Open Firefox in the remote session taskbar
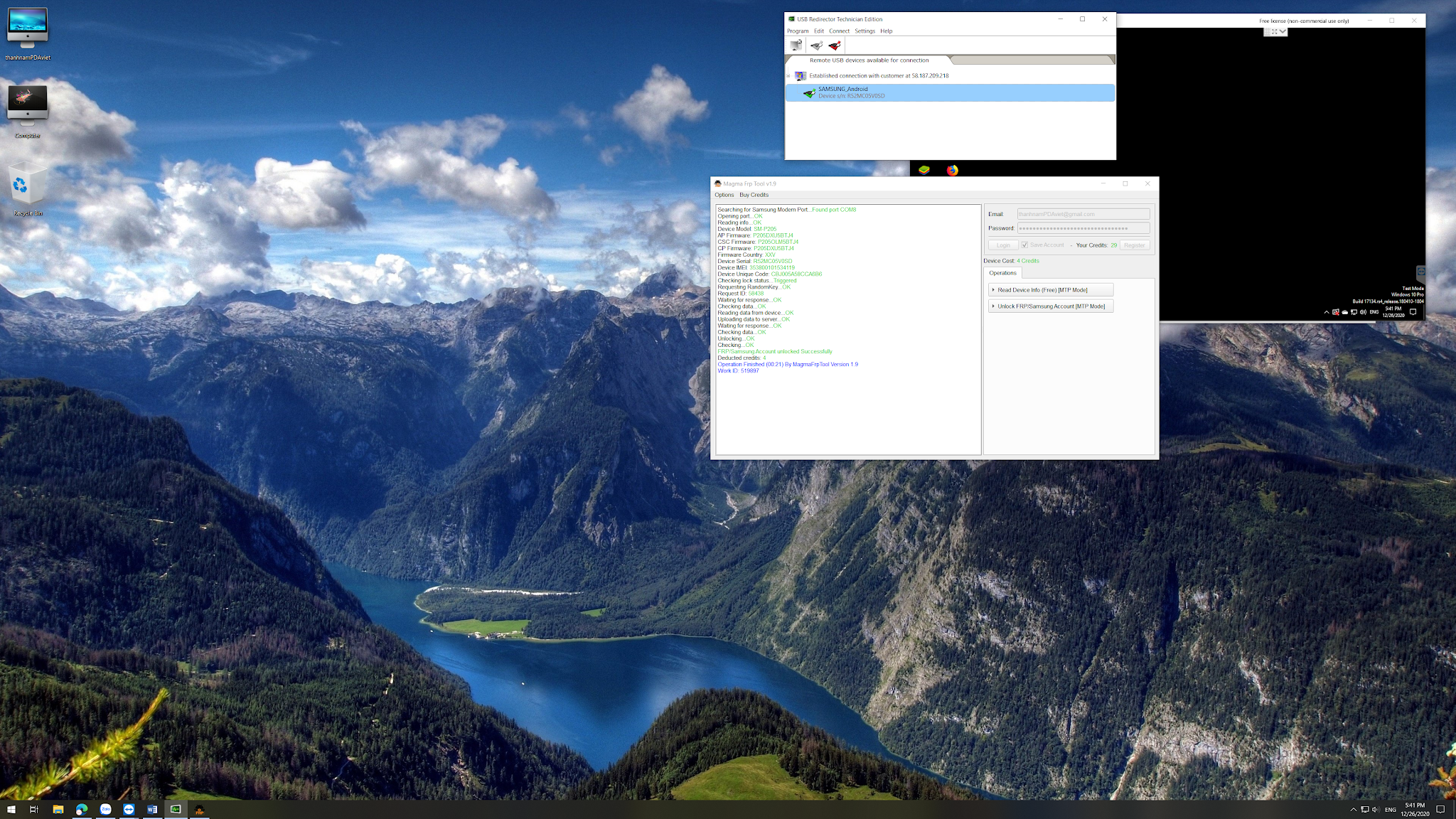 tap(952, 170)
